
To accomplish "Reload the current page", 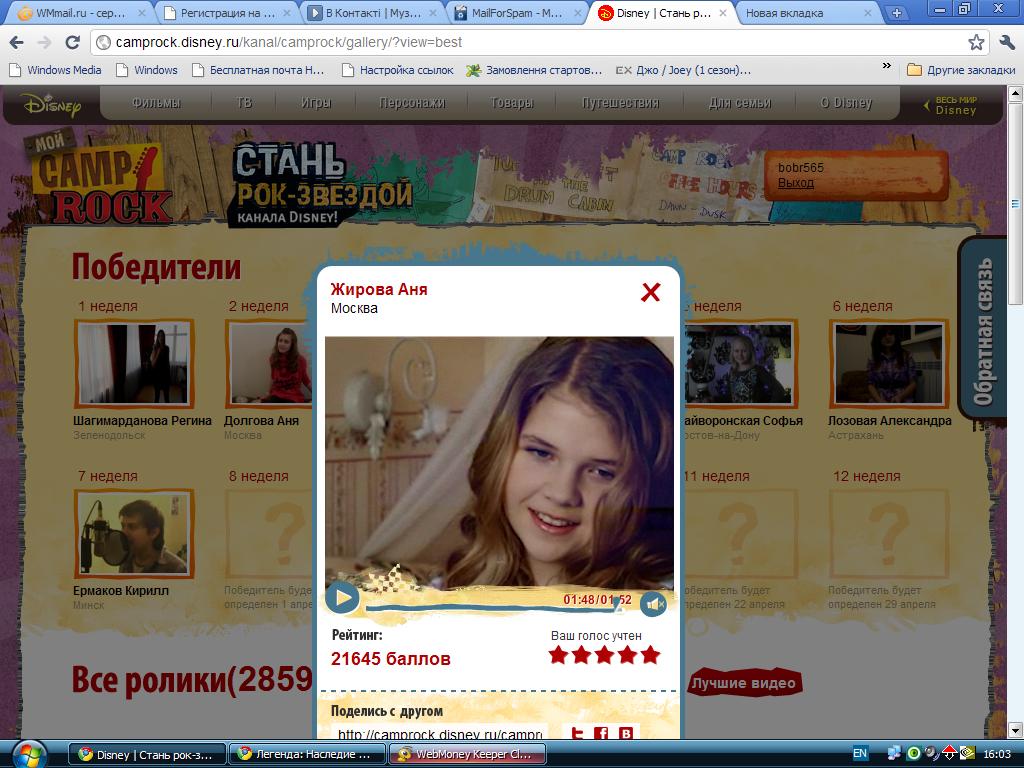I will point(72,42).
